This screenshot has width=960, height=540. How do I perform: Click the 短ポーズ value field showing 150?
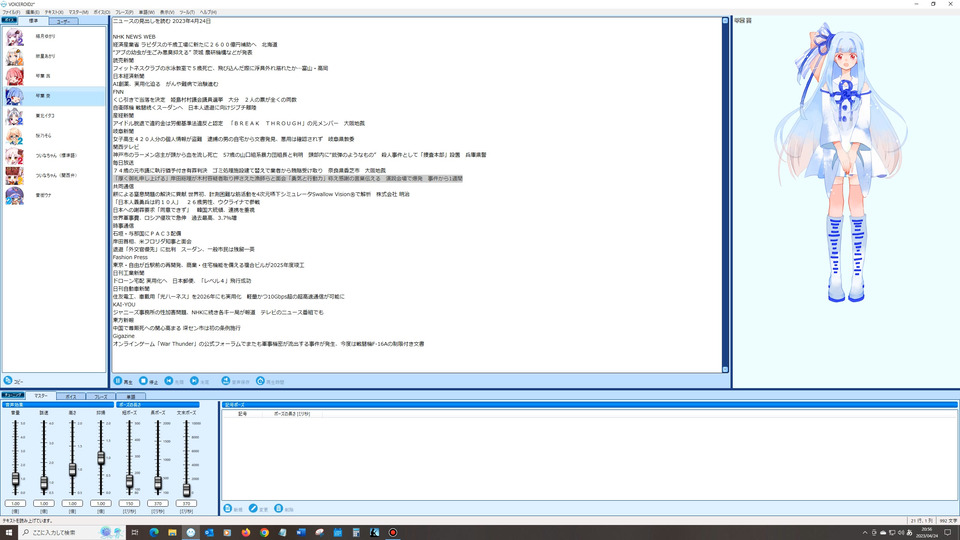coord(129,503)
